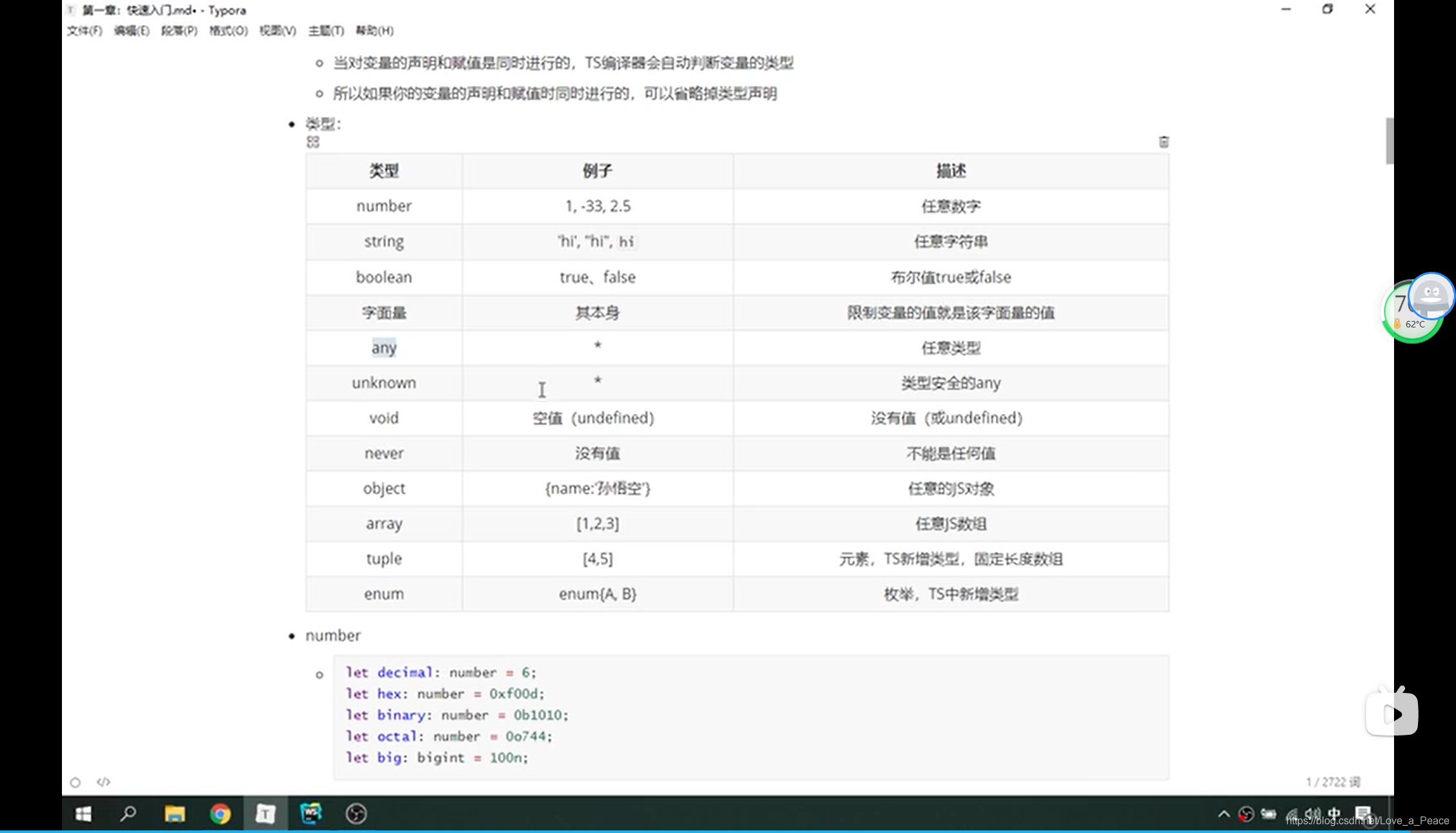Open OBS Studio from the taskbar
Screen dimensions: 1456x833
[x=356, y=814]
